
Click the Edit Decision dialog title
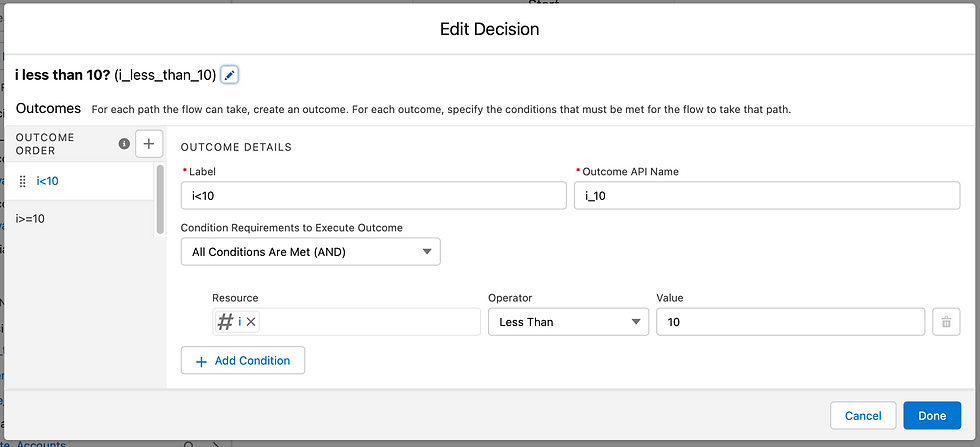(x=489, y=29)
